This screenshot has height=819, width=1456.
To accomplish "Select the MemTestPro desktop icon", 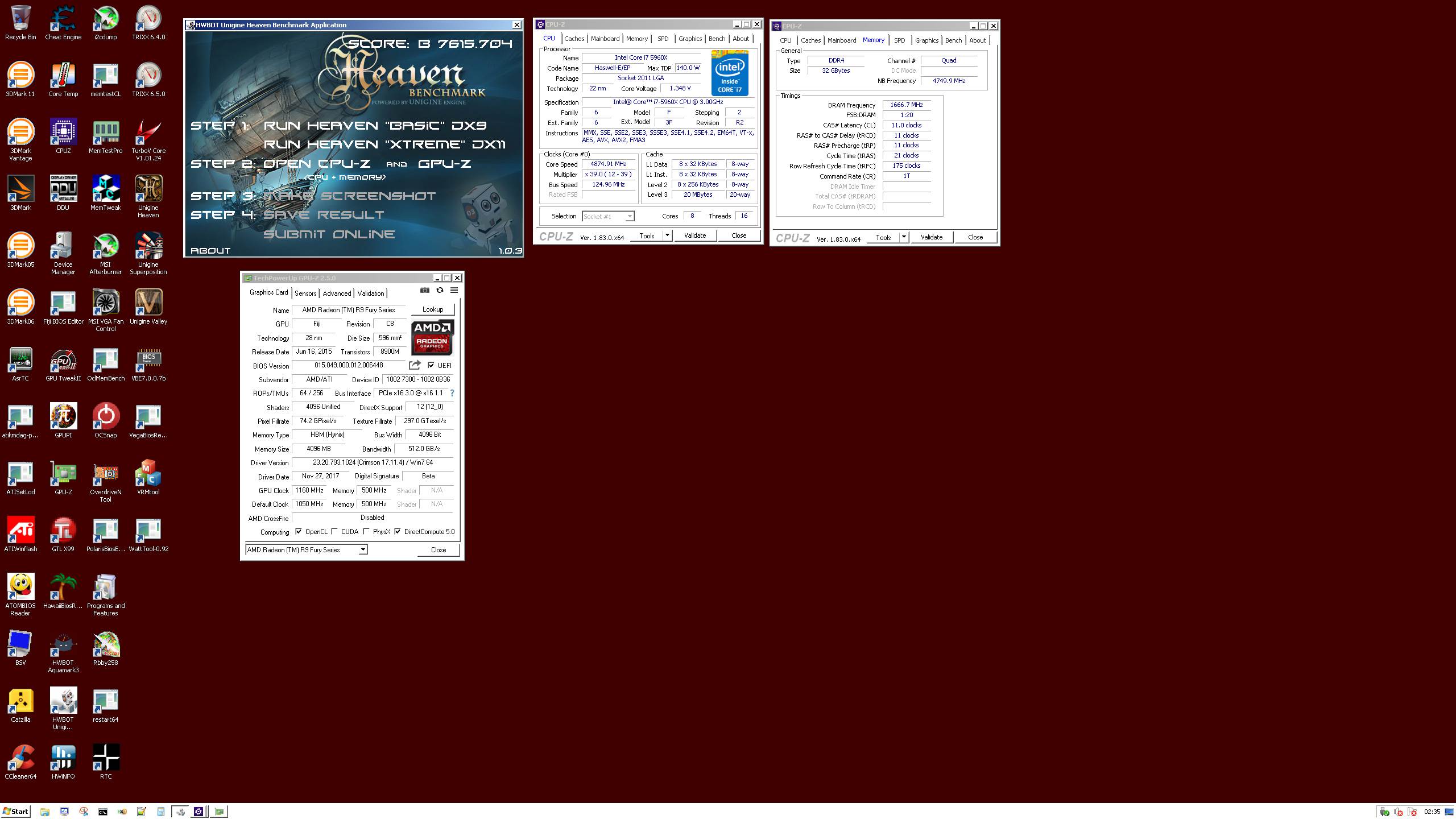I will 106,136.
